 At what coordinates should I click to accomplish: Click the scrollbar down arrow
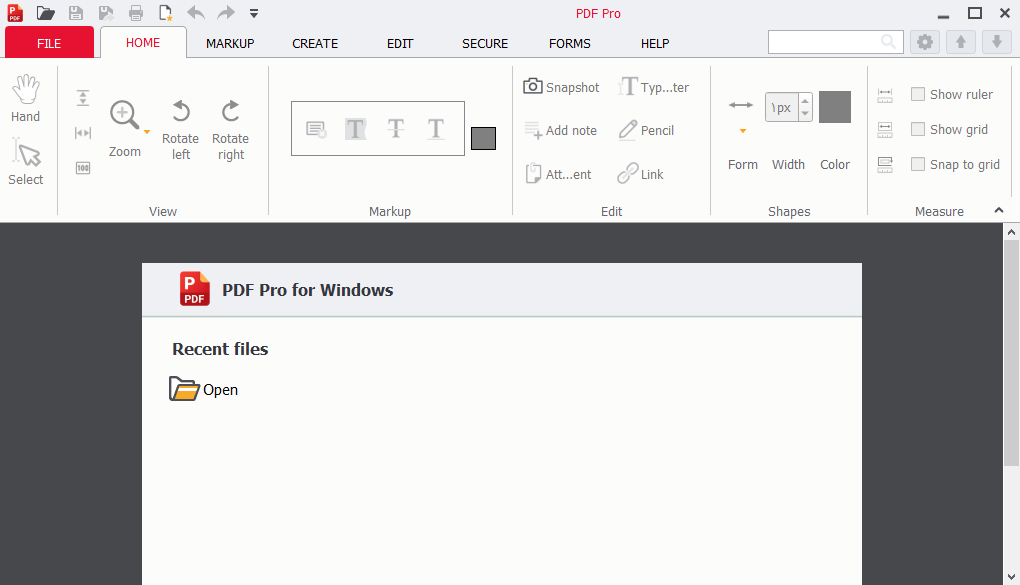[x=1011, y=577]
